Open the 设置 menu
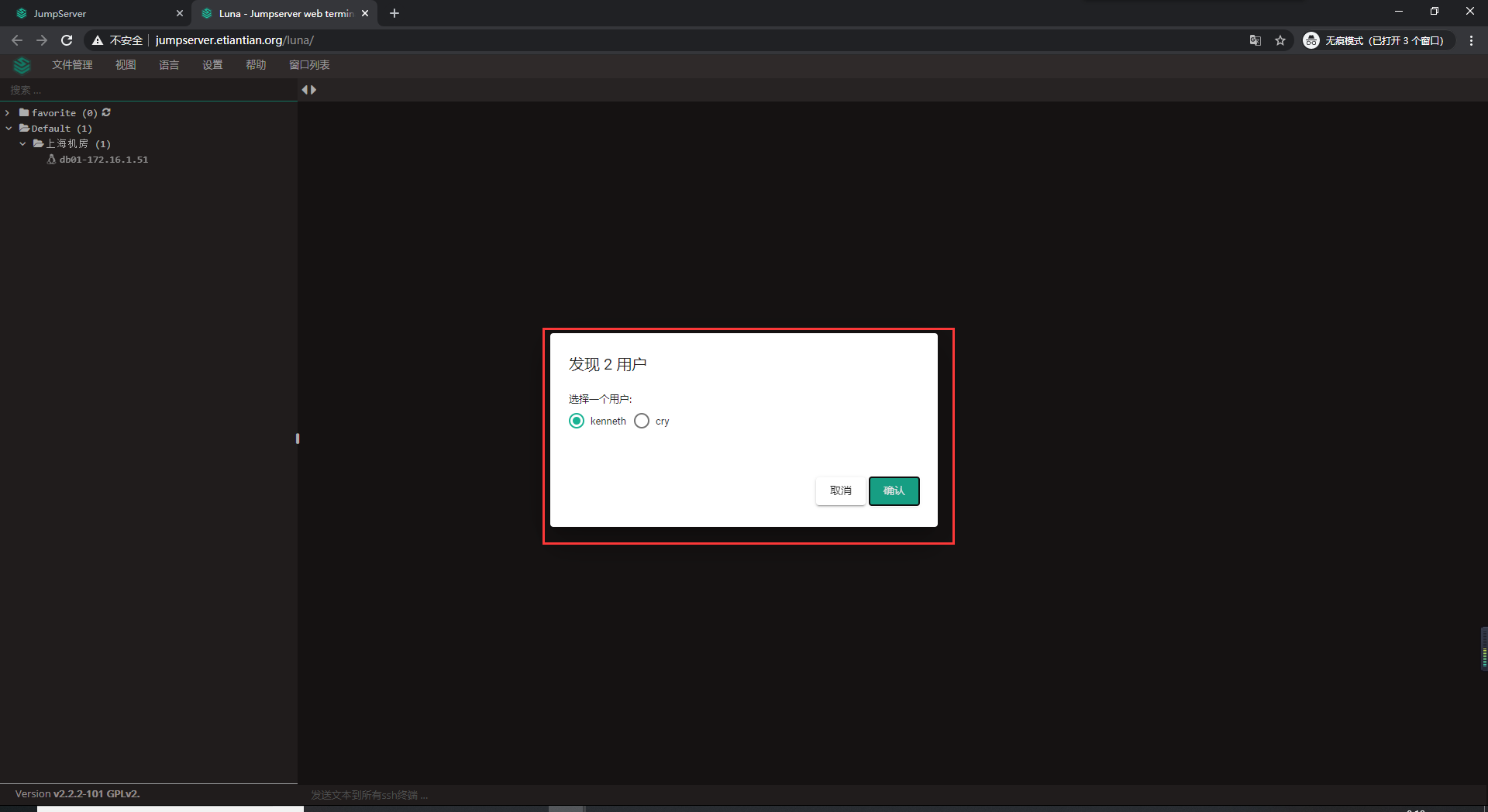Viewport: 1488px width, 812px height. [x=212, y=65]
